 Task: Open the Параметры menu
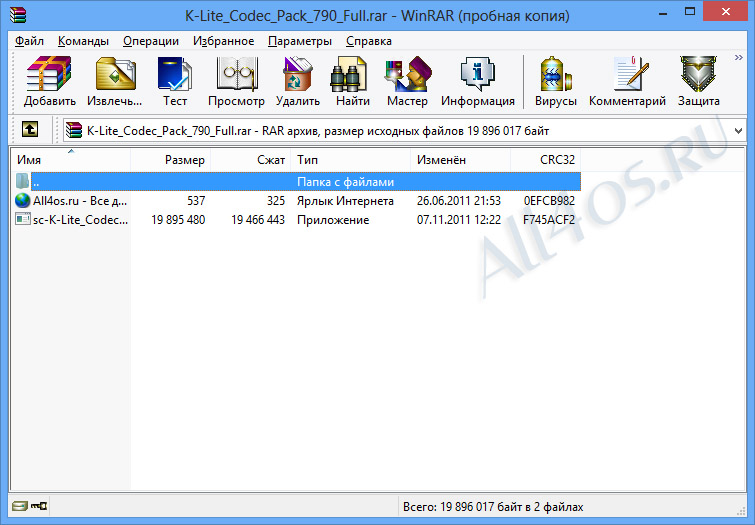299,41
